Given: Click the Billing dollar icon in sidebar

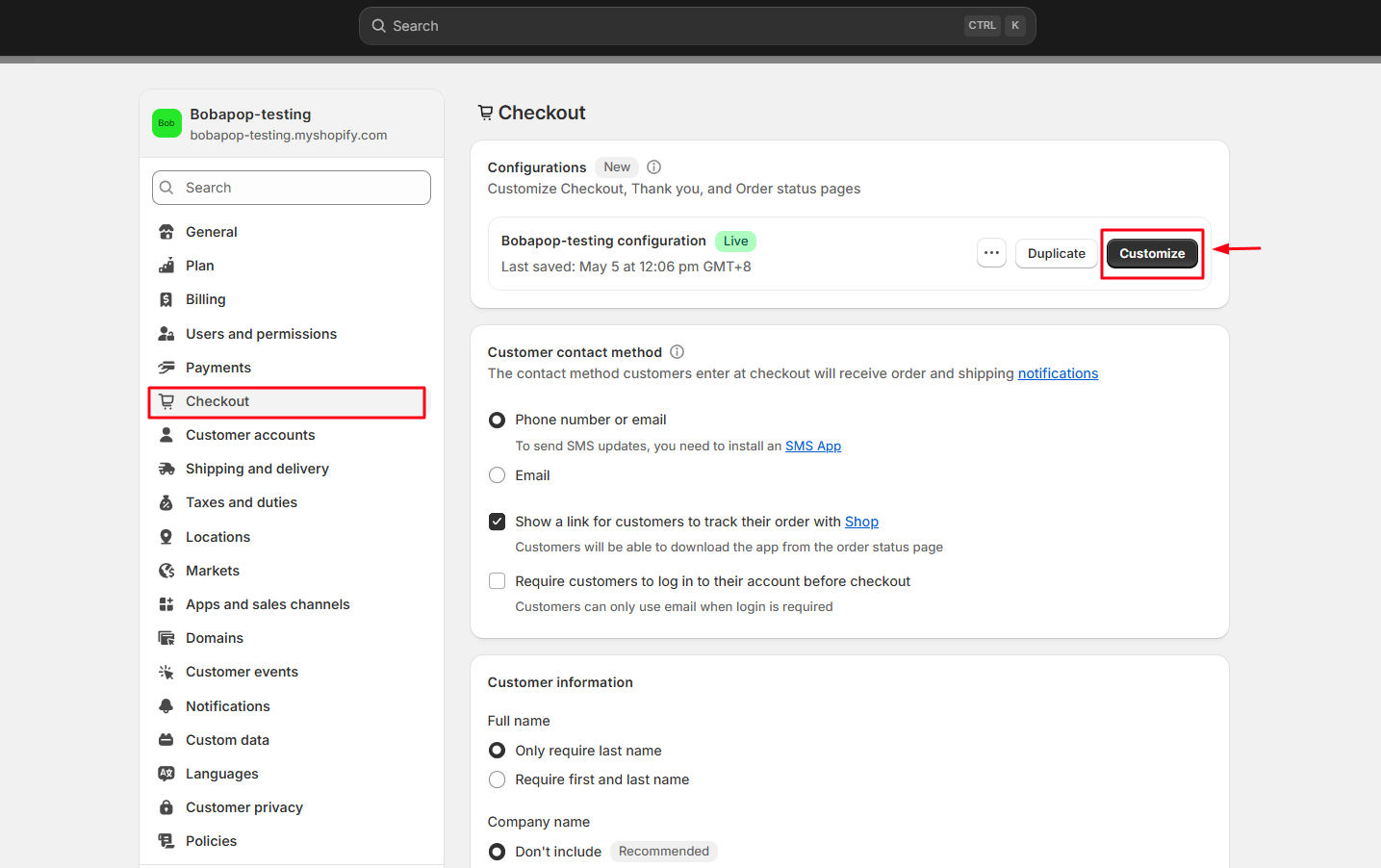Looking at the screenshot, I should pos(166,299).
